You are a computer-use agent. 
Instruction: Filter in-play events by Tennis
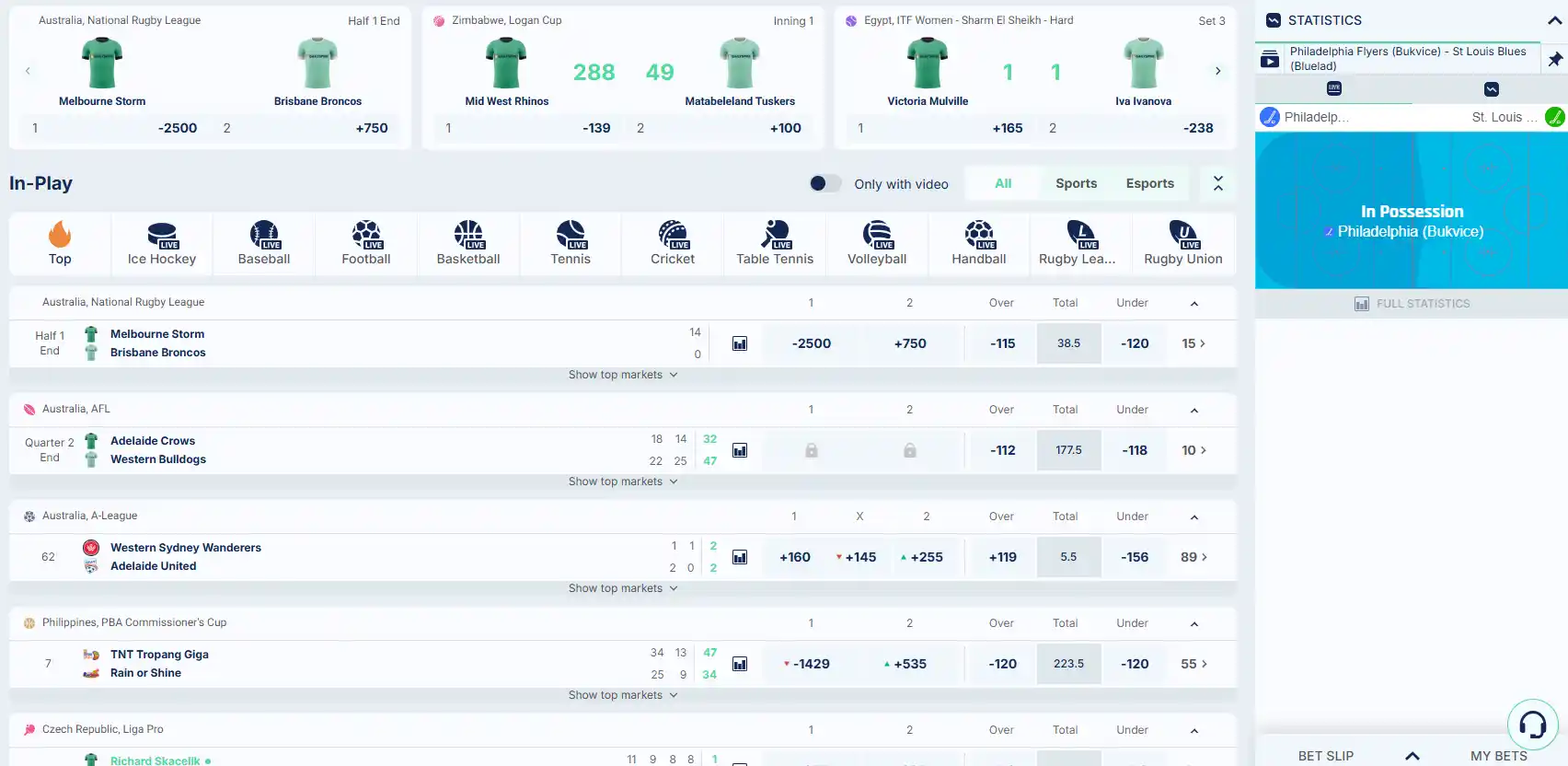[571, 244]
